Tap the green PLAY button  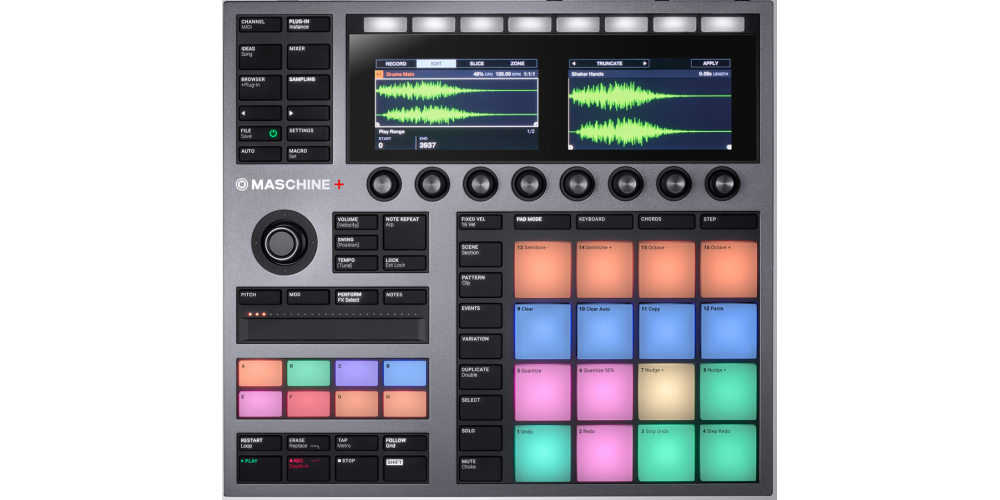tap(260, 469)
